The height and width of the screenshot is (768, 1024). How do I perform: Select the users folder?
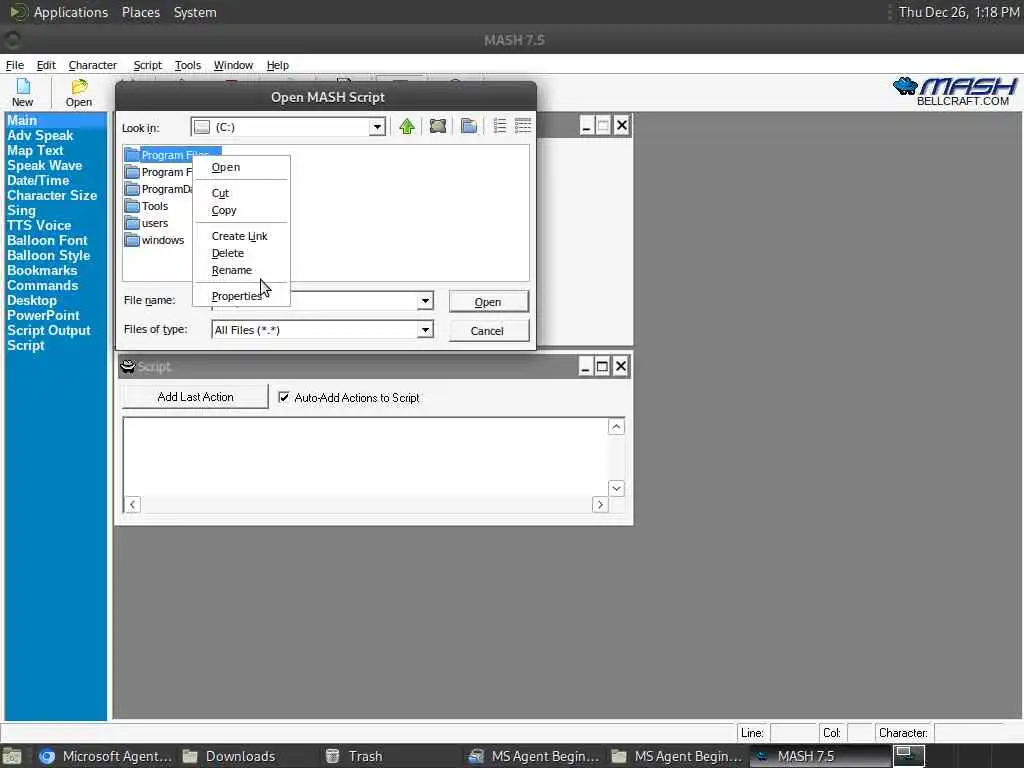[147, 223]
